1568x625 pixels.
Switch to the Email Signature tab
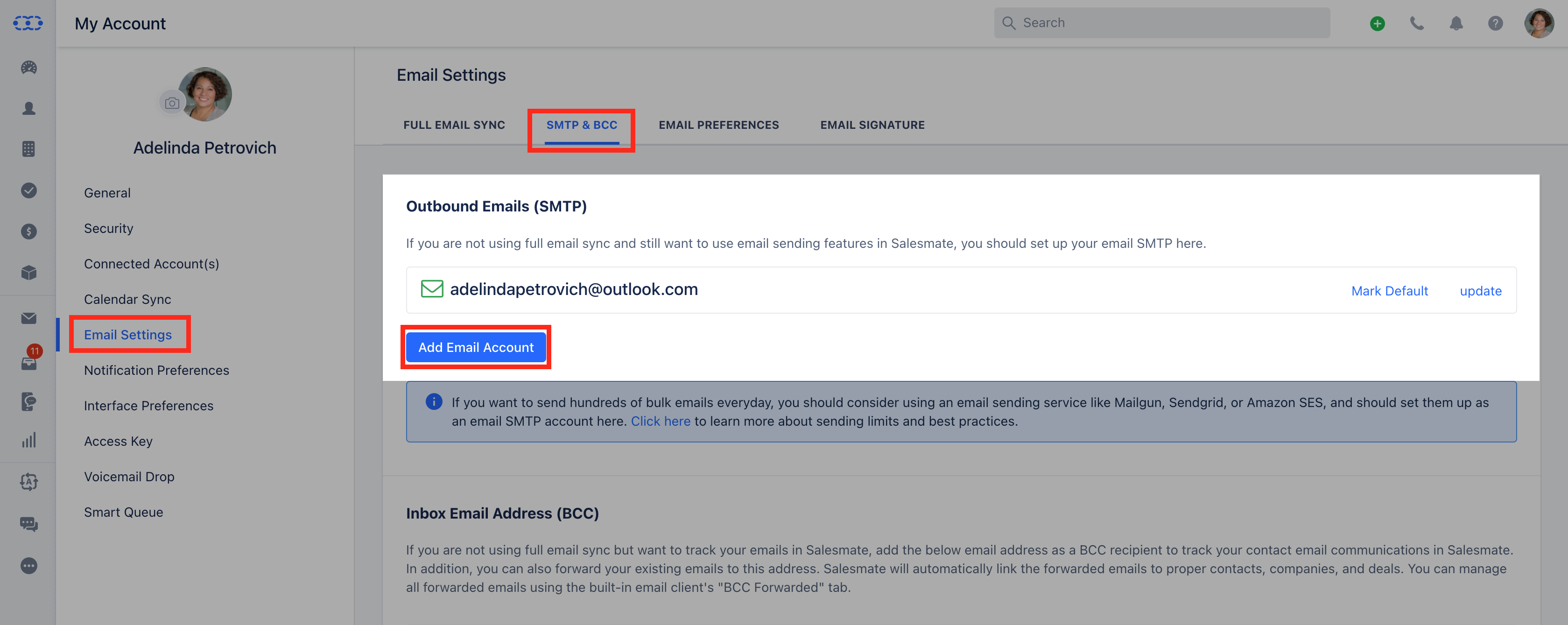[x=872, y=125]
